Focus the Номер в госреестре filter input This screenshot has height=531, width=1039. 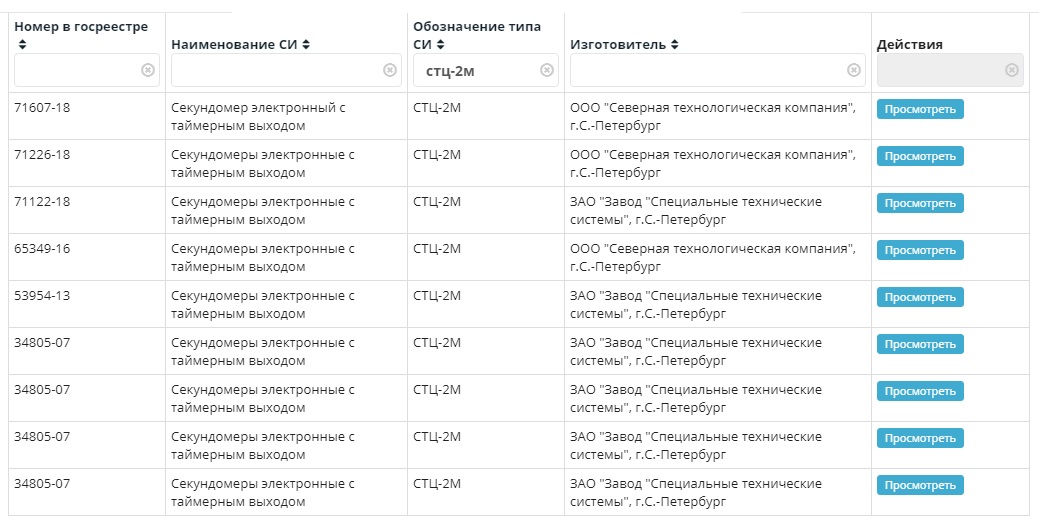tap(75, 70)
